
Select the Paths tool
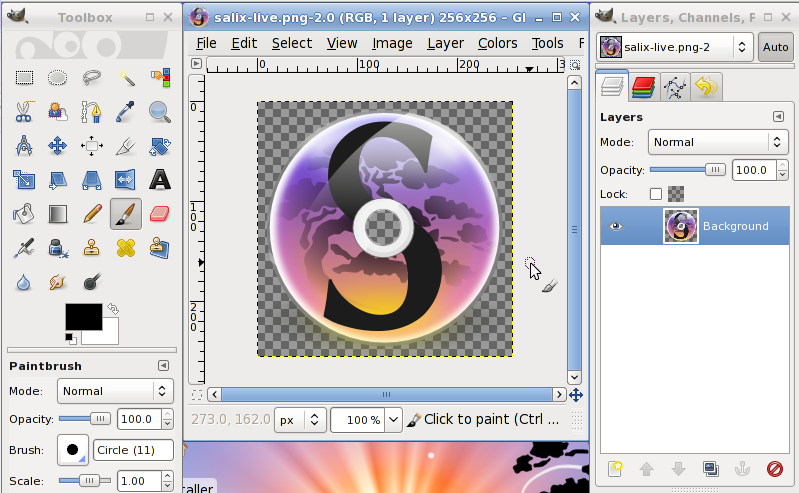click(92, 112)
